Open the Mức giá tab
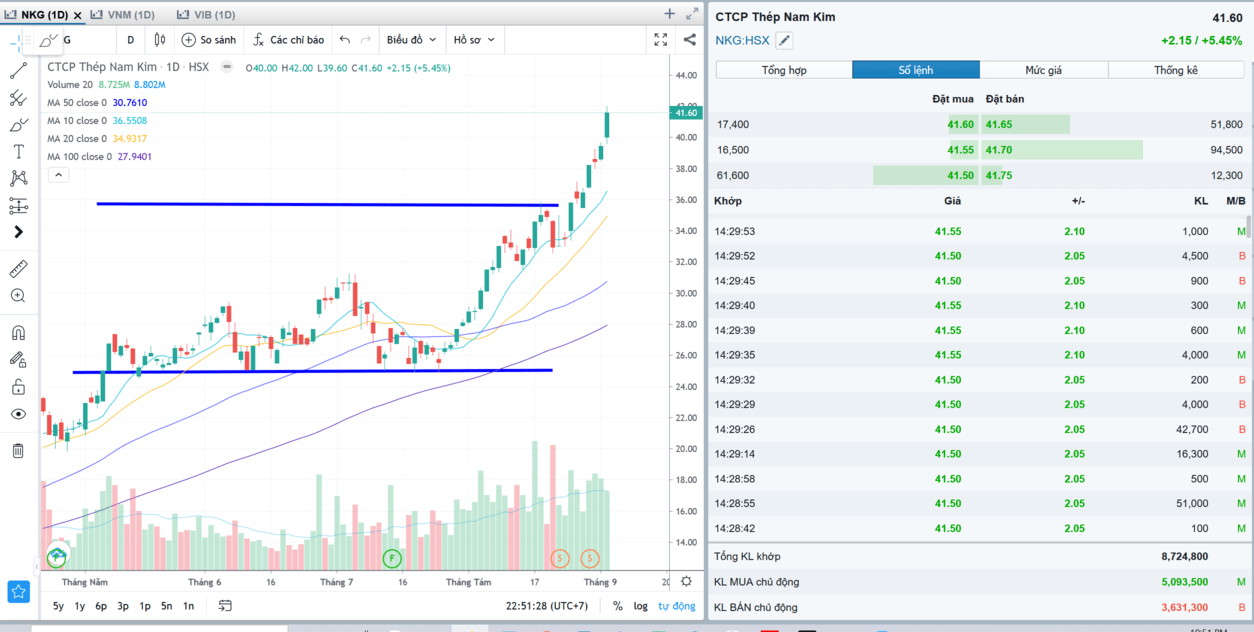The image size is (1254, 632). click(x=1043, y=70)
